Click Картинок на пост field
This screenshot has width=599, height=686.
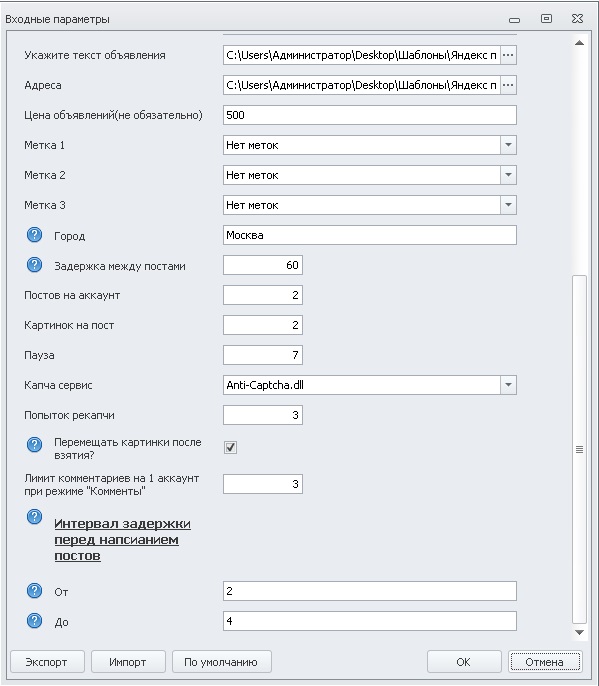click(x=263, y=325)
